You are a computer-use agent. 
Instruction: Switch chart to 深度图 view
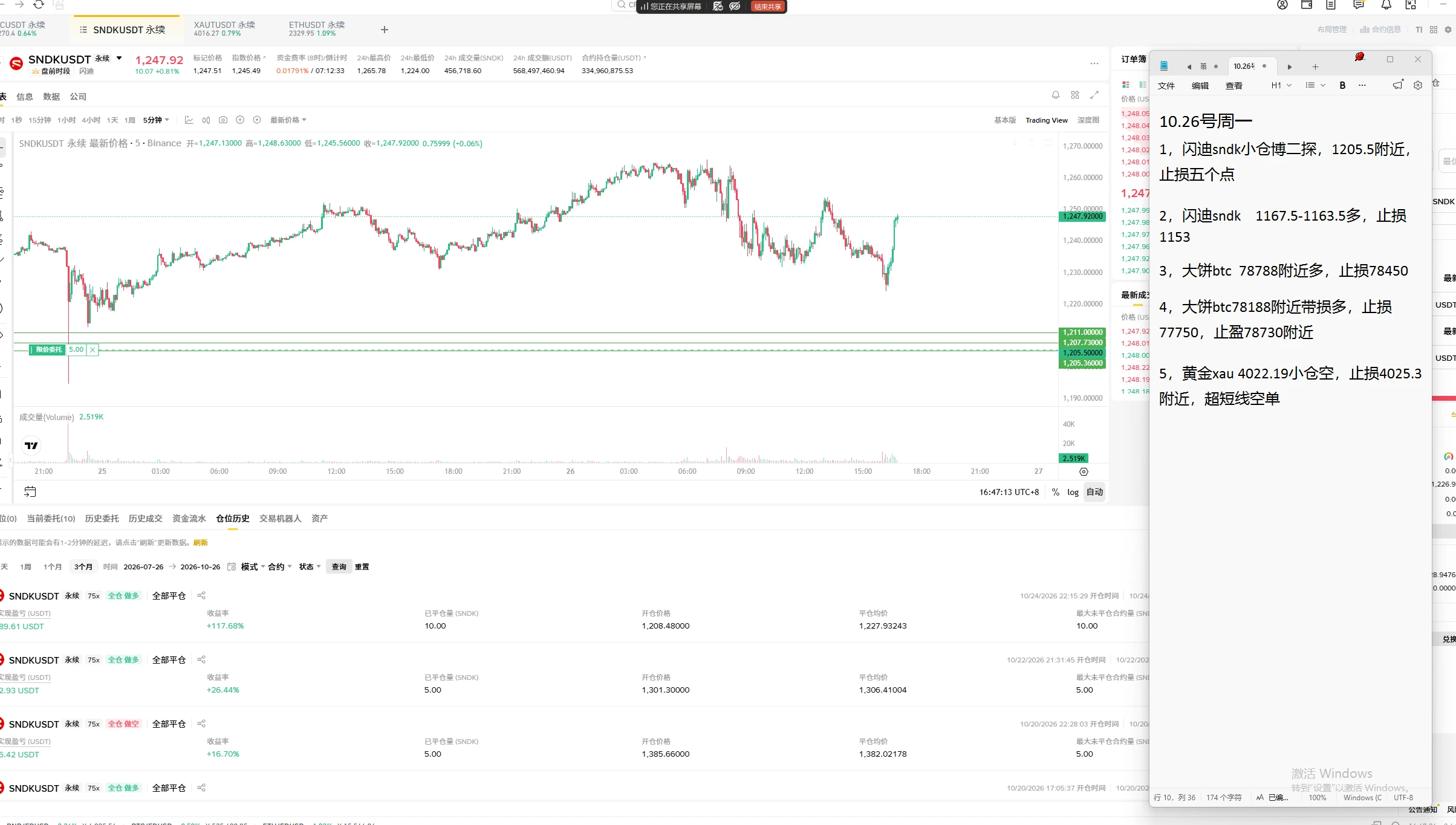(1088, 120)
